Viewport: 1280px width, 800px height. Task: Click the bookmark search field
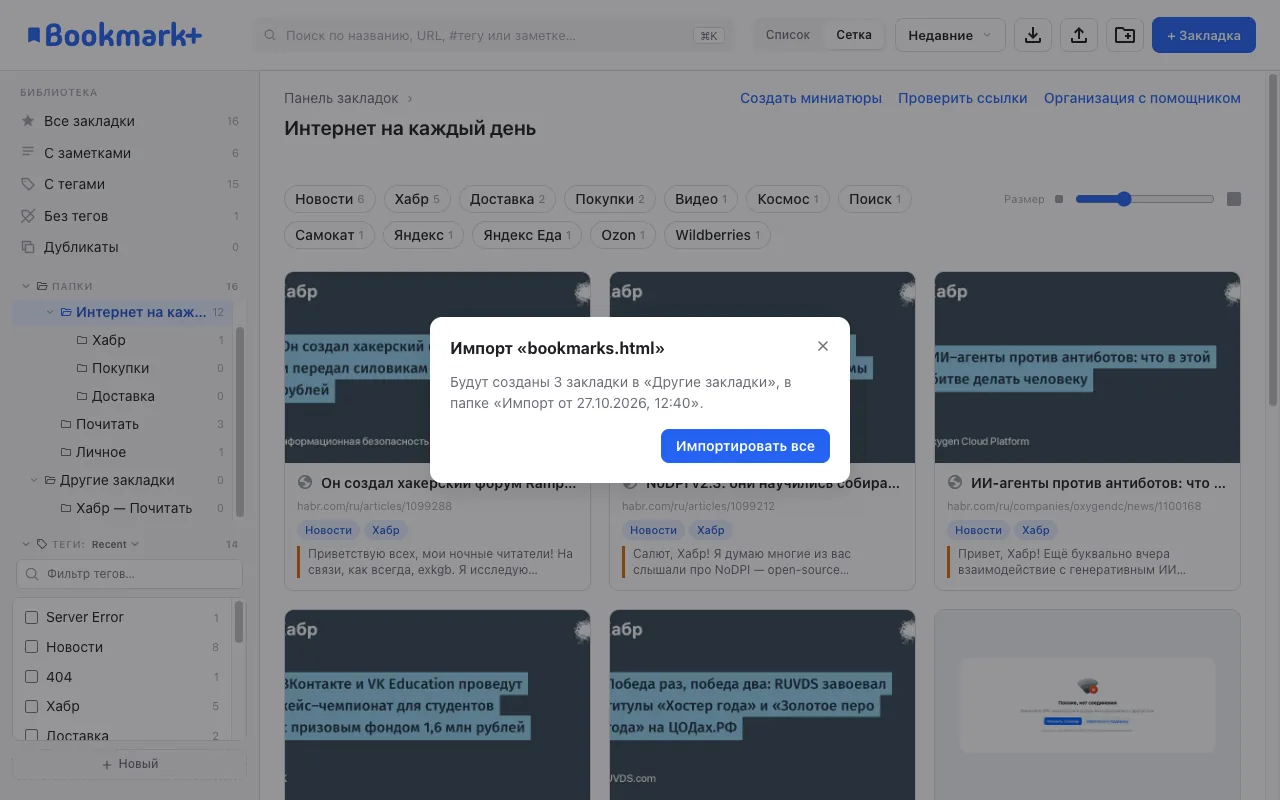[x=494, y=35]
